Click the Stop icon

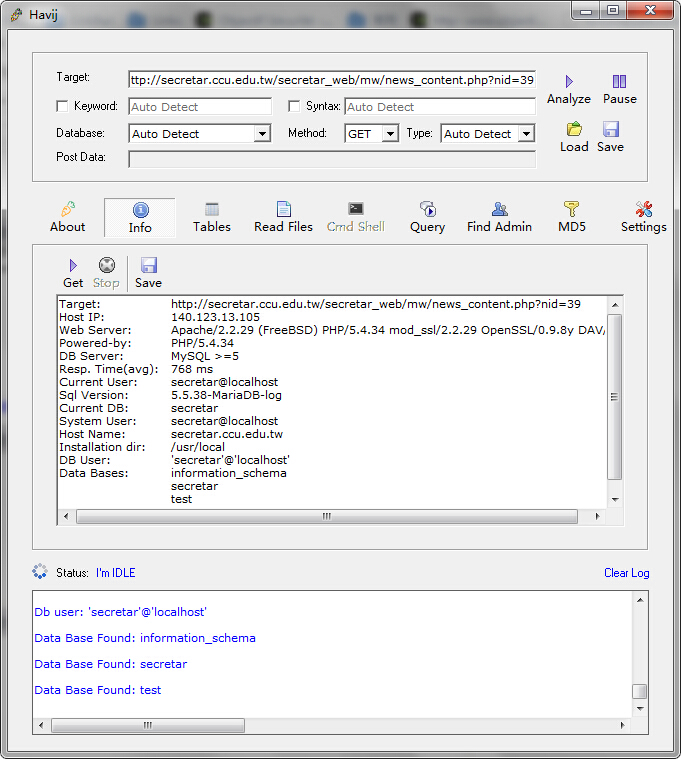pyautogui.click(x=106, y=265)
